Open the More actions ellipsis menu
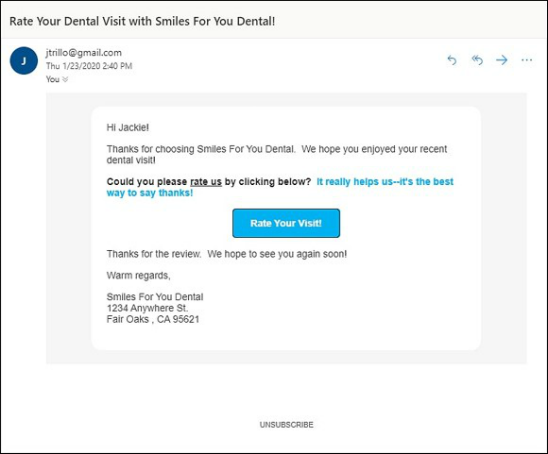 pyautogui.click(x=526, y=60)
